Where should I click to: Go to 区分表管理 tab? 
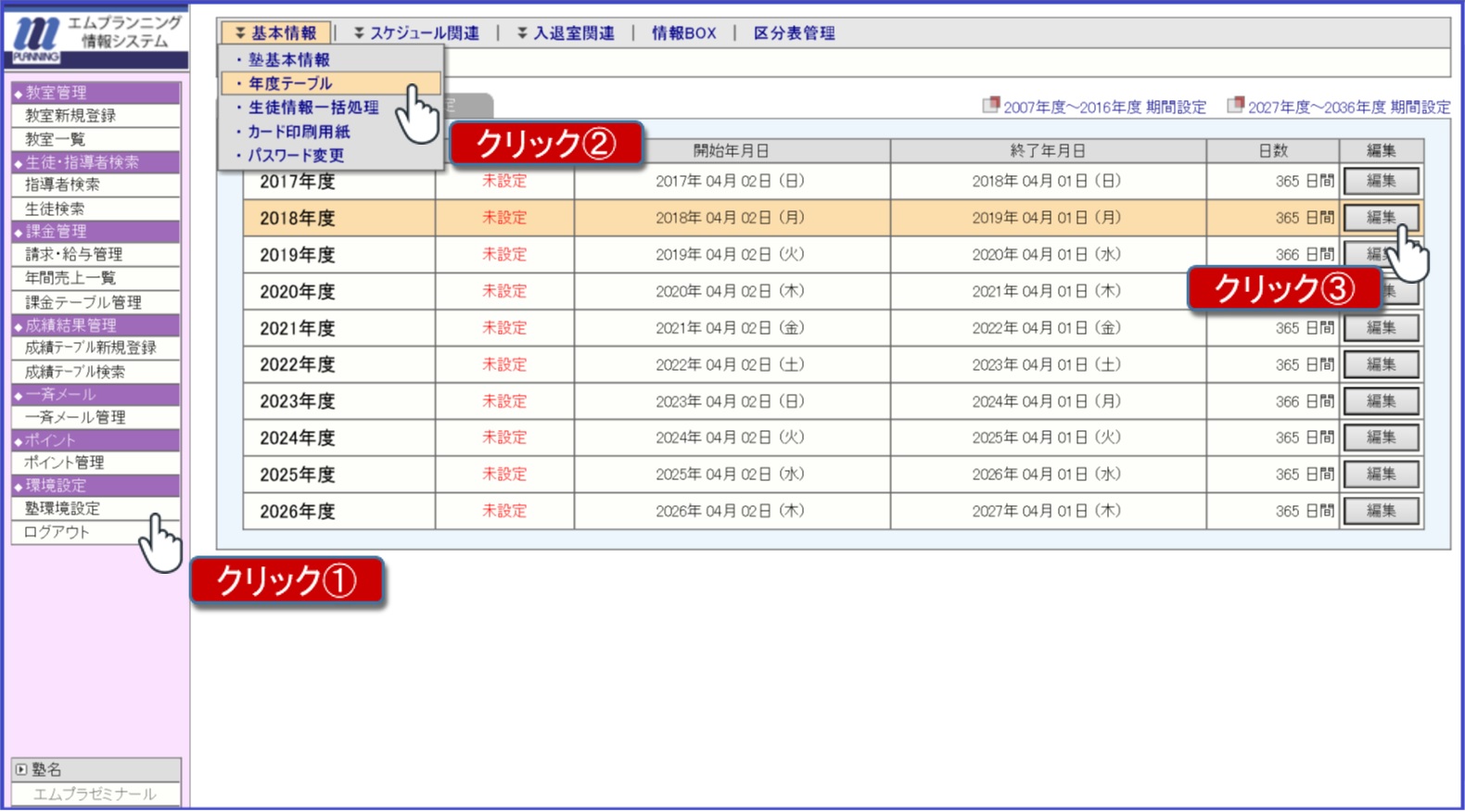pos(794,33)
